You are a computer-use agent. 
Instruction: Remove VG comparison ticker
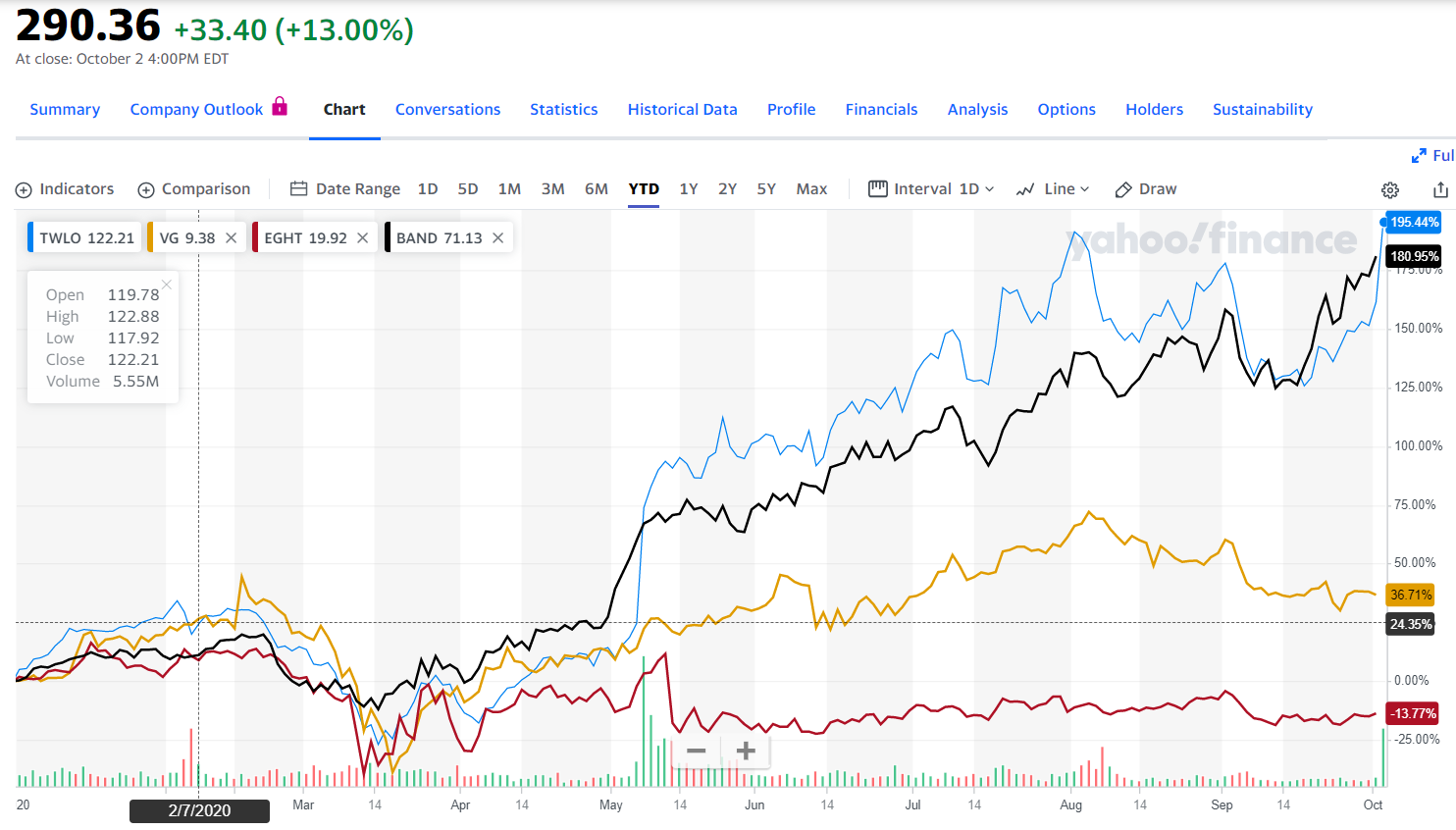click(x=232, y=238)
